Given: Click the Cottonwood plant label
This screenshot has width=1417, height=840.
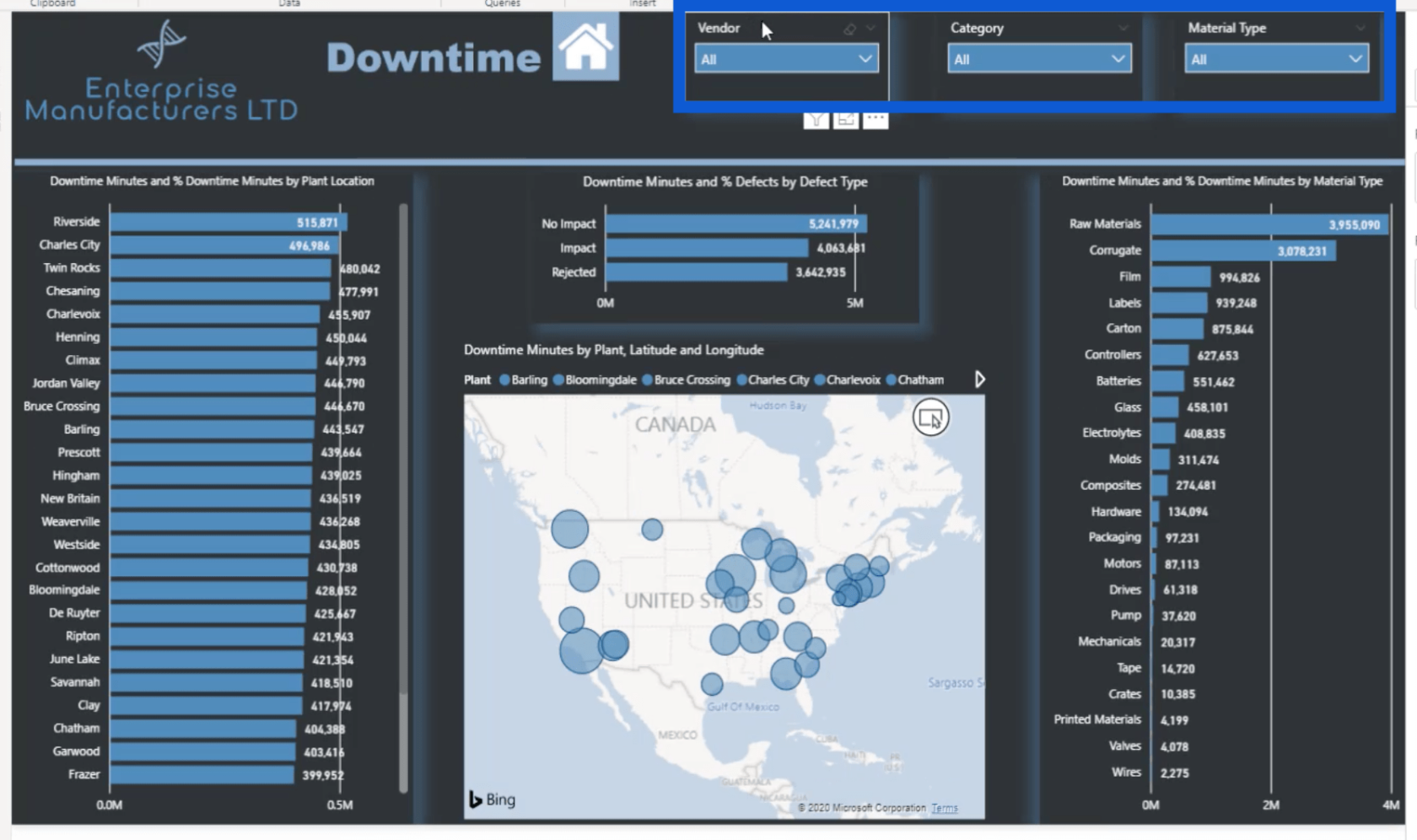Looking at the screenshot, I should pyautogui.click(x=67, y=568).
